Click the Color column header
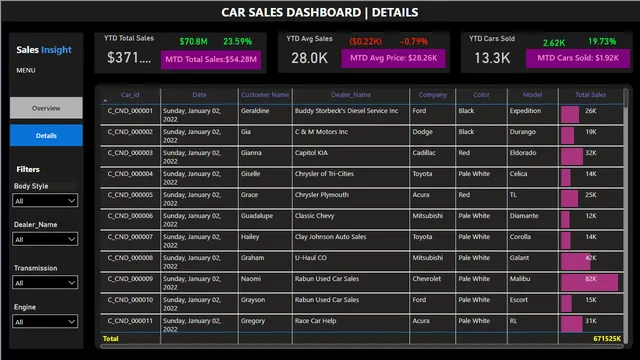 click(481, 95)
